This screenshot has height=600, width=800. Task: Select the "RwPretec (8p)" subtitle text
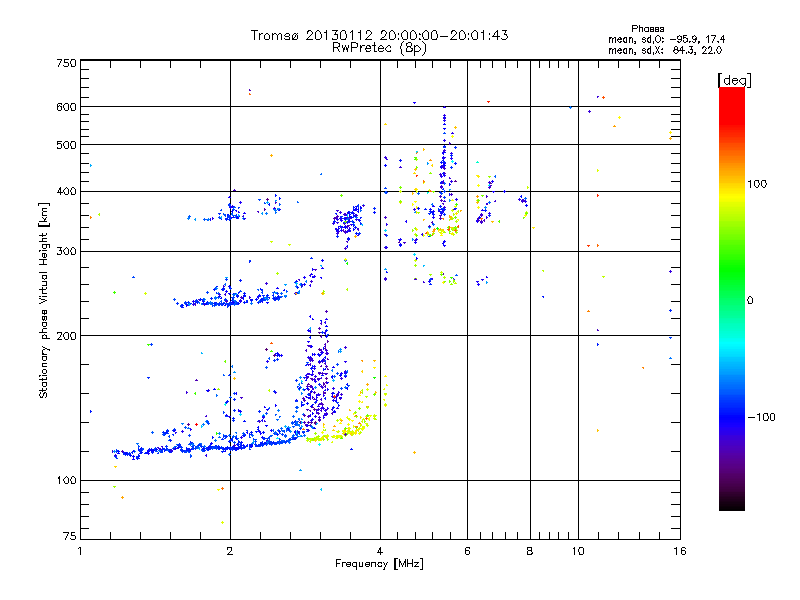pyautogui.click(x=379, y=48)
